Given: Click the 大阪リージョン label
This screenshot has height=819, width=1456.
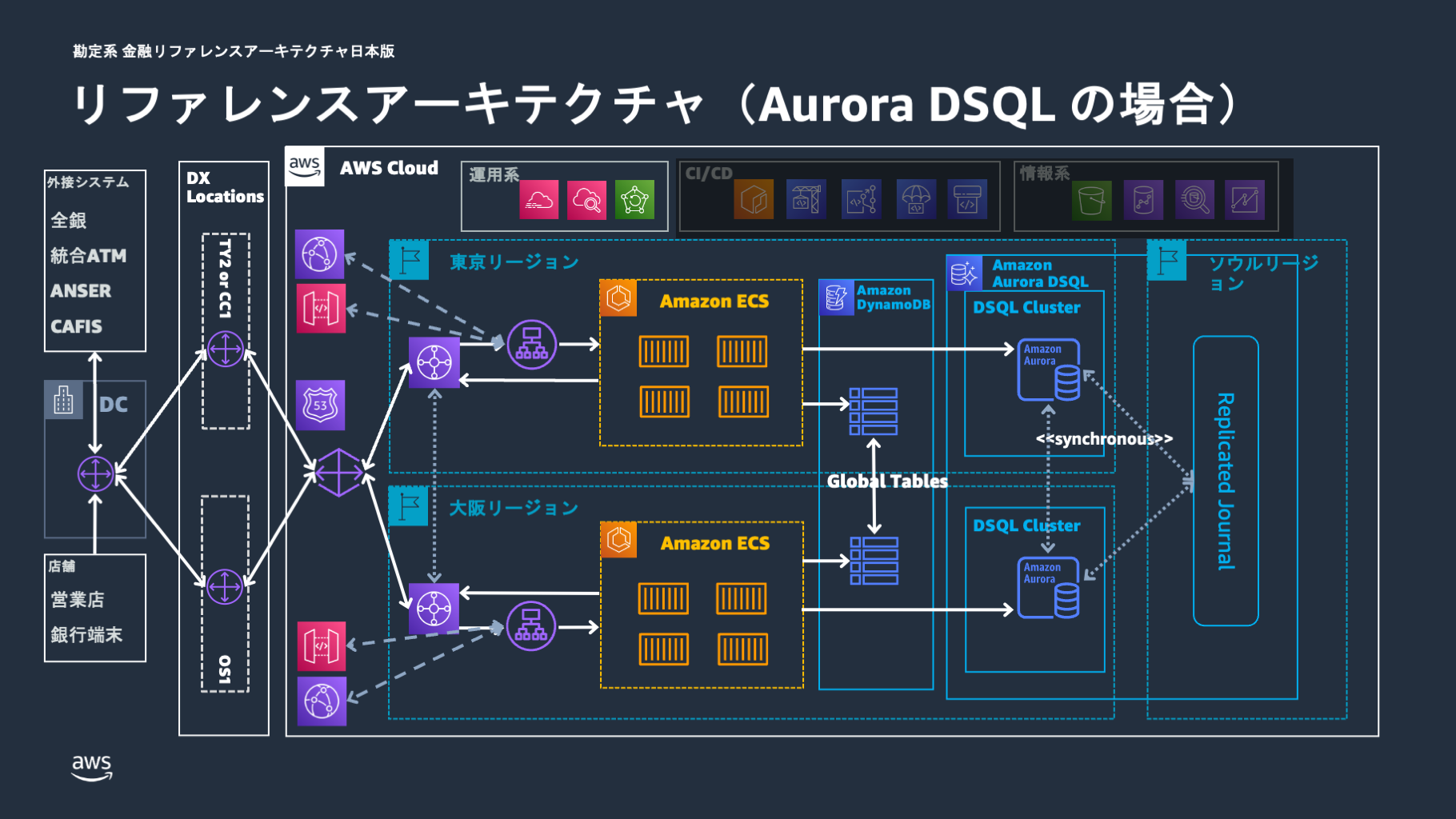Looking at the screenshot, I should tap(514, 508).
